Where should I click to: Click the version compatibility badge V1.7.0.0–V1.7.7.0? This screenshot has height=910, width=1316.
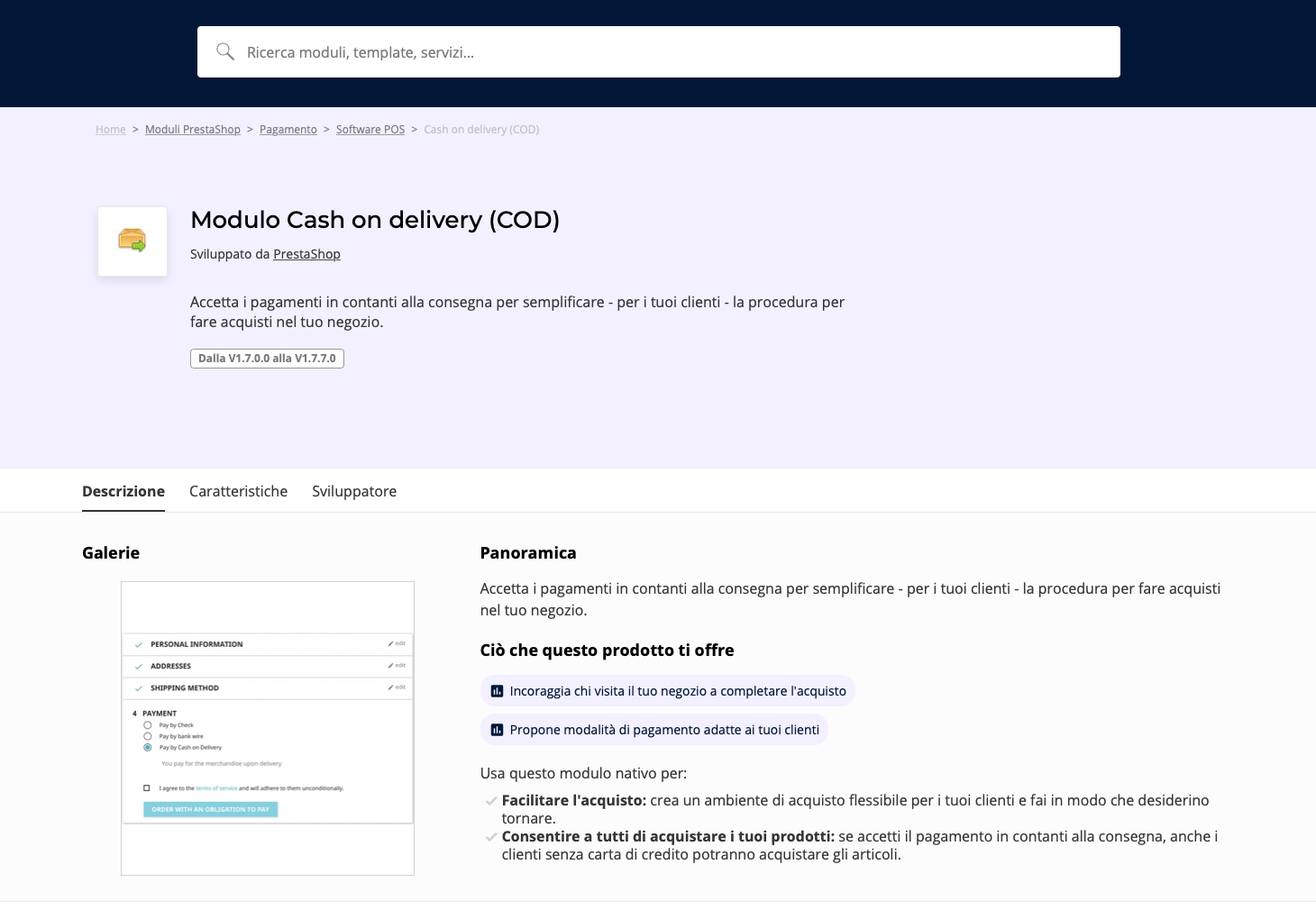267,359
